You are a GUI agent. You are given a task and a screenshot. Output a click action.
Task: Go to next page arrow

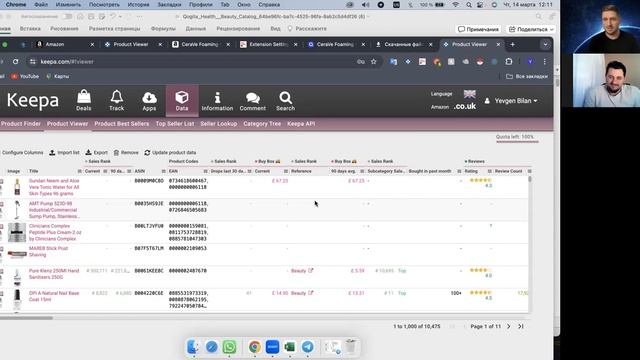[509, 327]
